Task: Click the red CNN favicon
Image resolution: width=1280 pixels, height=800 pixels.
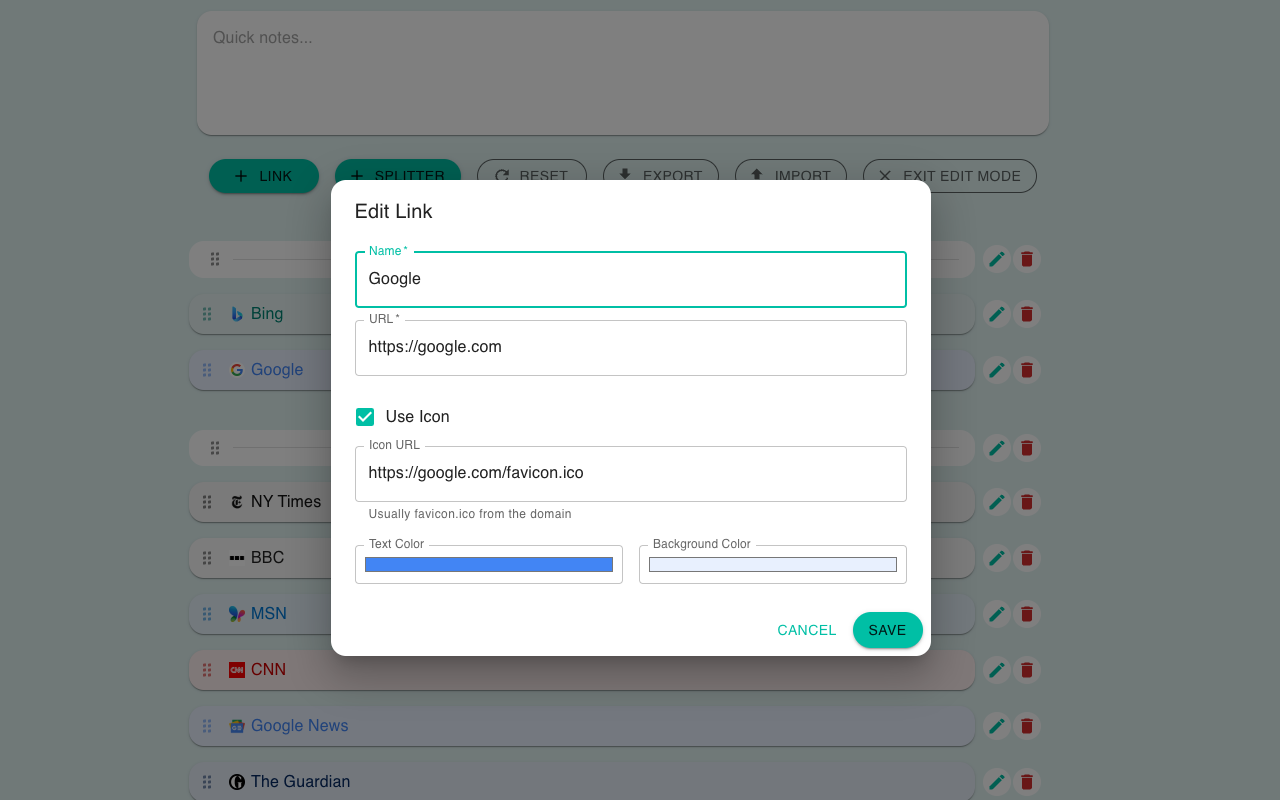Action: (x=237, y=670)
